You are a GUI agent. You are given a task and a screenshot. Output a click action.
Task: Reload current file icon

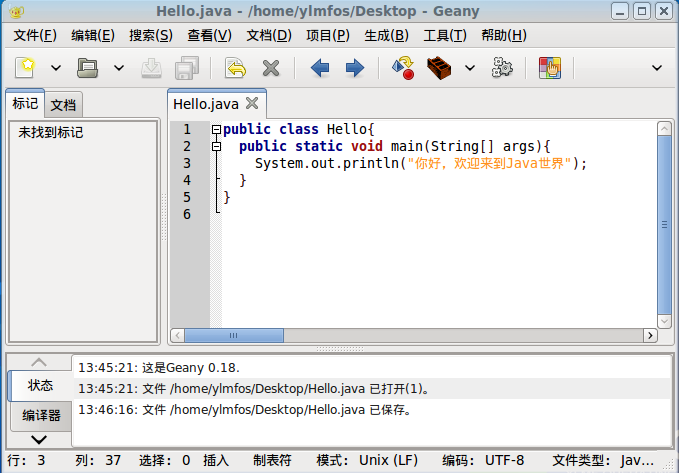coord(235,68)
